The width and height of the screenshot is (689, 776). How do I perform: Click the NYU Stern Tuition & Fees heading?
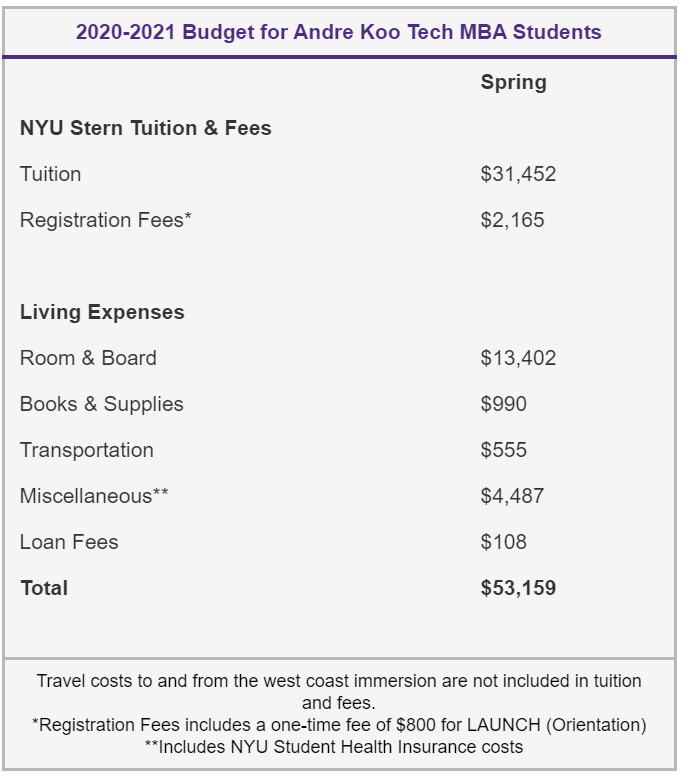click(146, 128)
